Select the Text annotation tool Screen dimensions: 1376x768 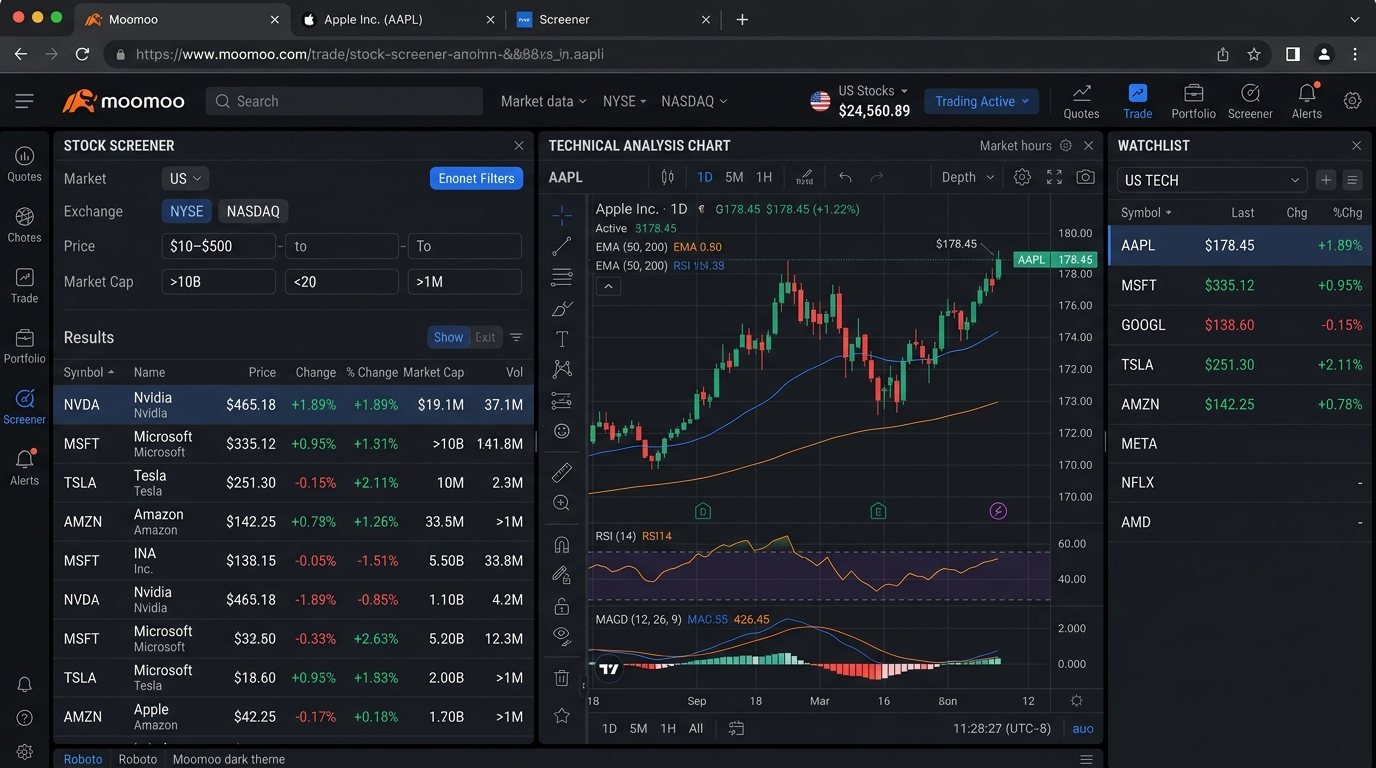[x=561, y=338]
